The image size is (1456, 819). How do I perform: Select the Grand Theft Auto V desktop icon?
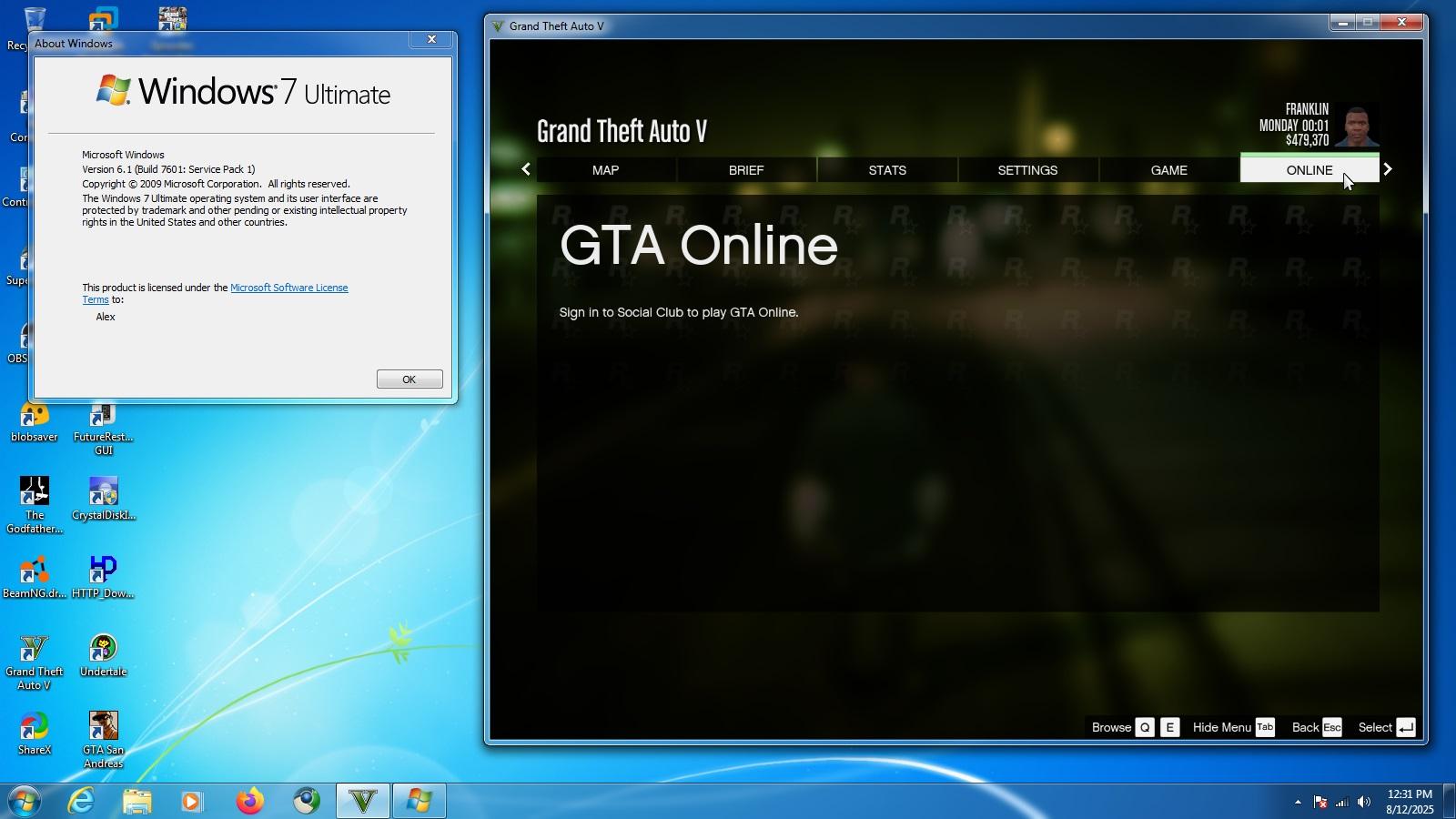[x=35, y=662]
